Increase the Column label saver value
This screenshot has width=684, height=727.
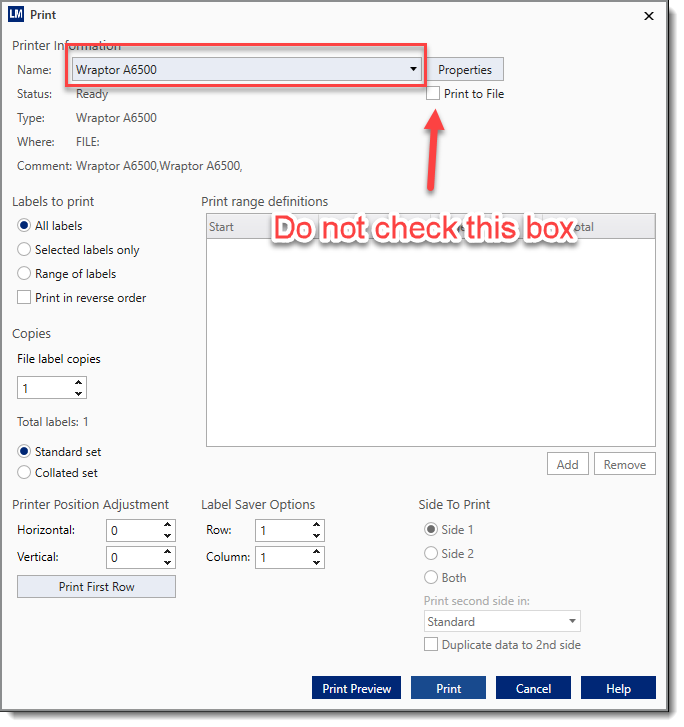pos(316,551)
